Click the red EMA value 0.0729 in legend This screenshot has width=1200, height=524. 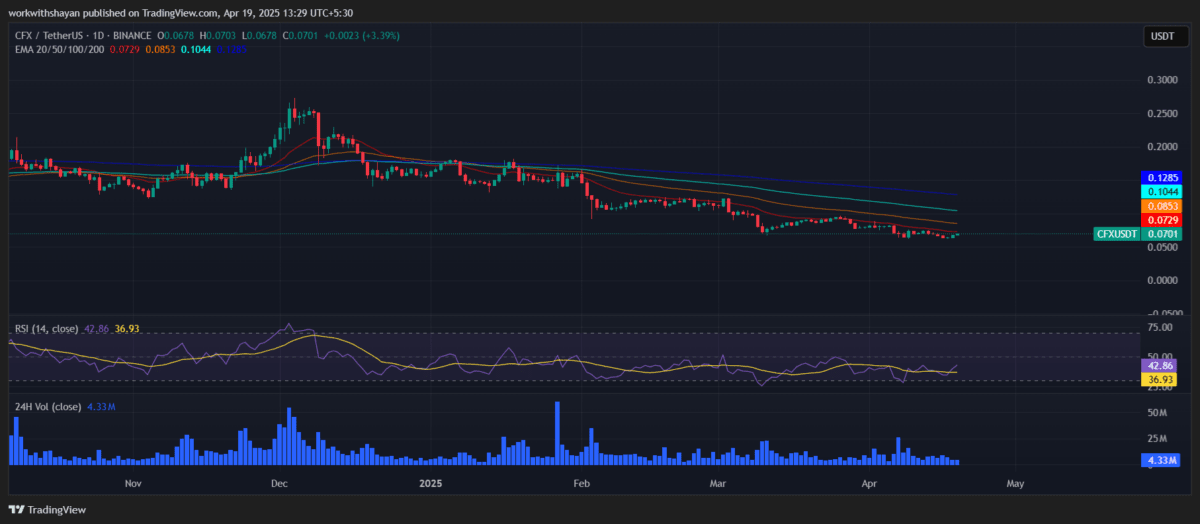tap(127, 49)
